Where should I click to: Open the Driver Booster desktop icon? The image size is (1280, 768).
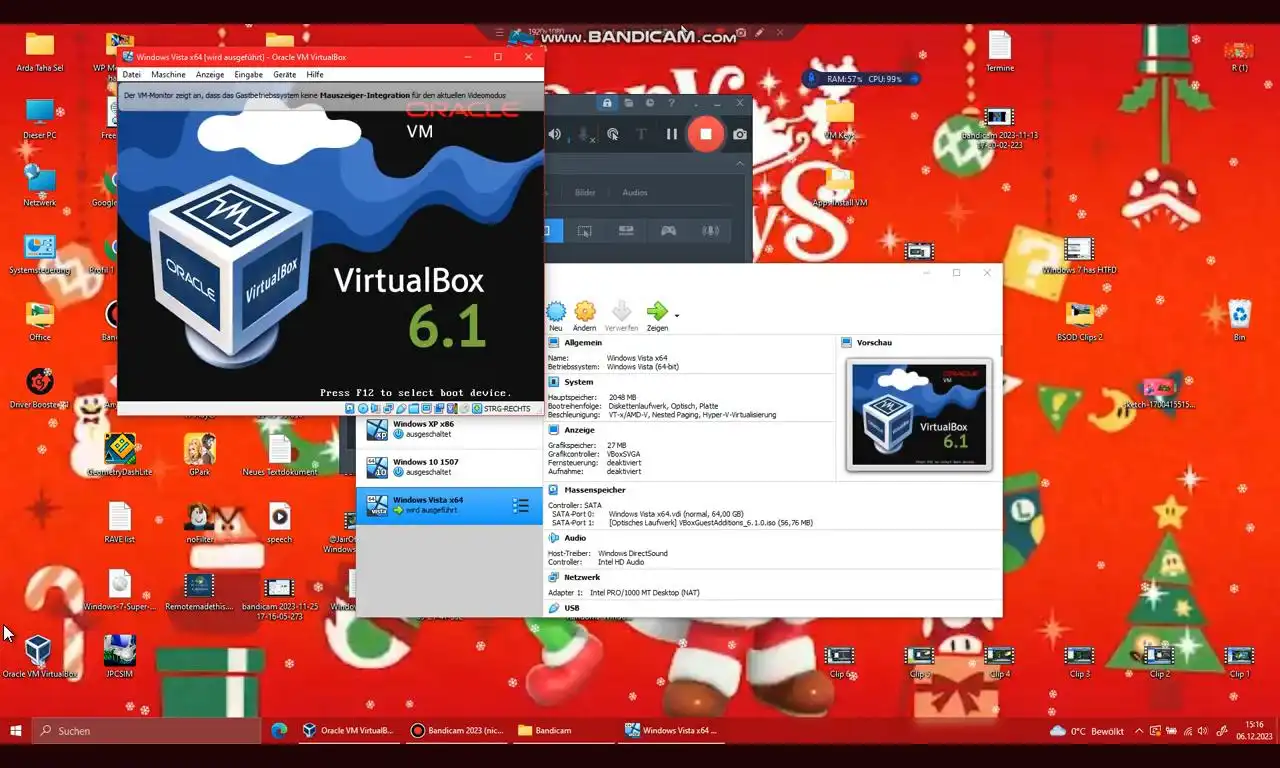39,388
